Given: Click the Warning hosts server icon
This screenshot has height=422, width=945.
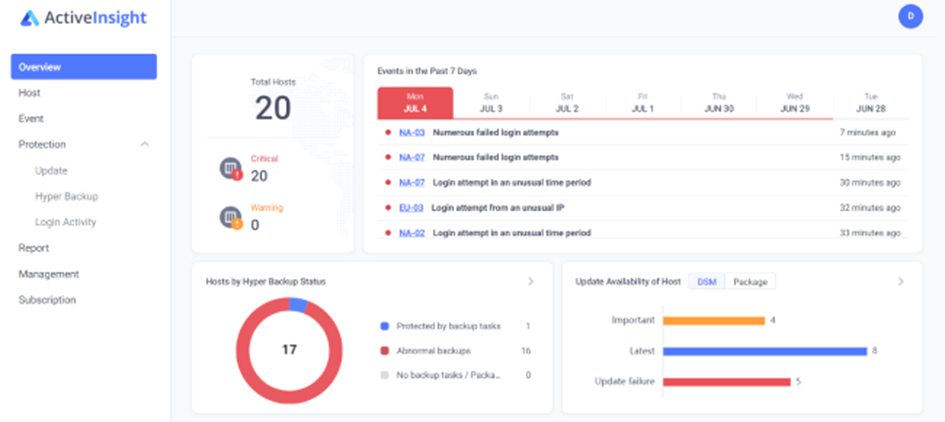Looking at the screenshot, I should tap(231, 218).
